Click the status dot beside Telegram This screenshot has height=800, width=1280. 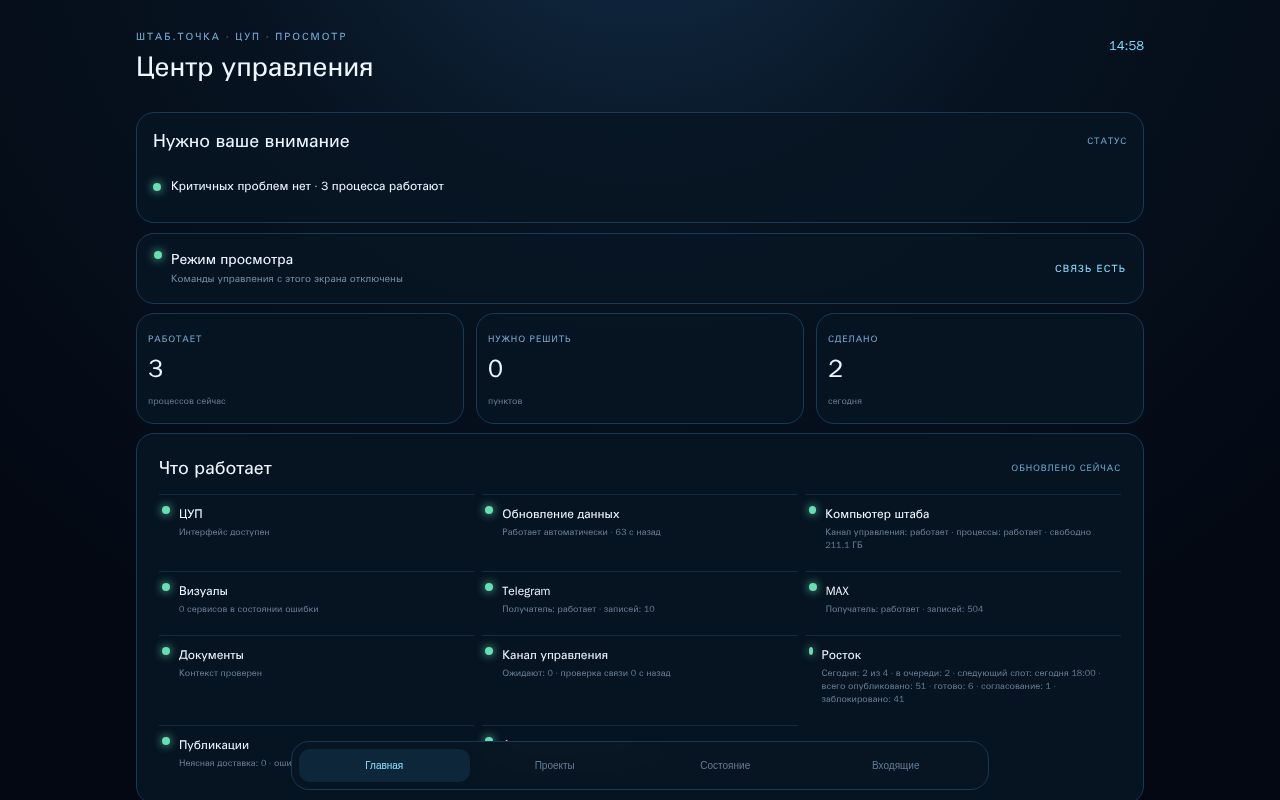click(489, 587)
